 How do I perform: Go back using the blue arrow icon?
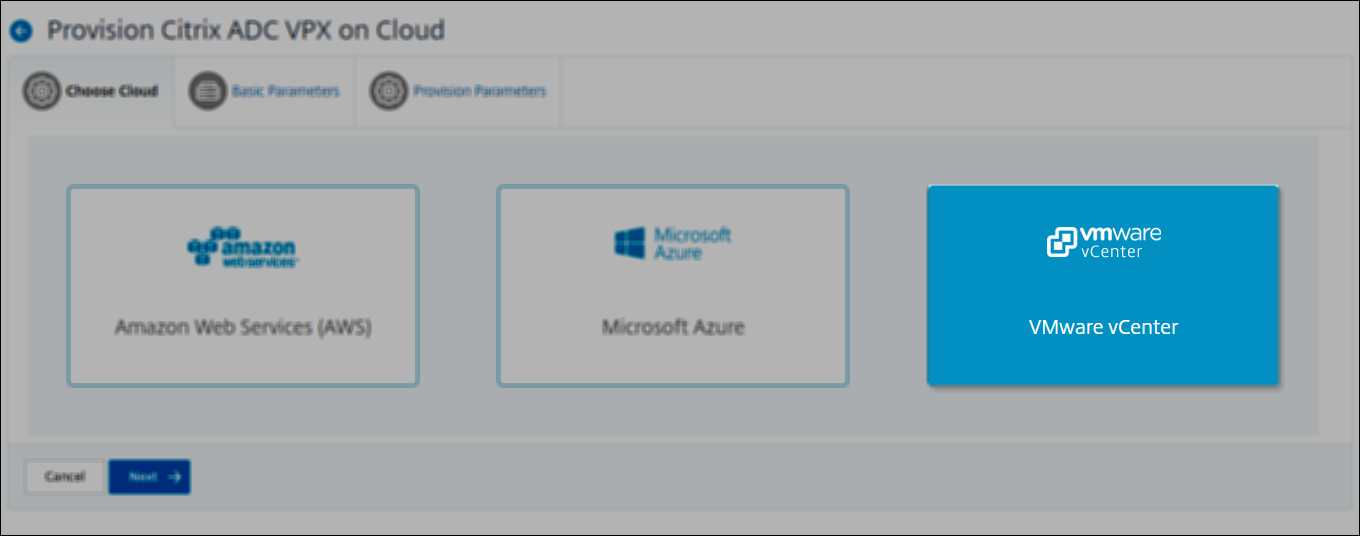[x=21, y=31]
